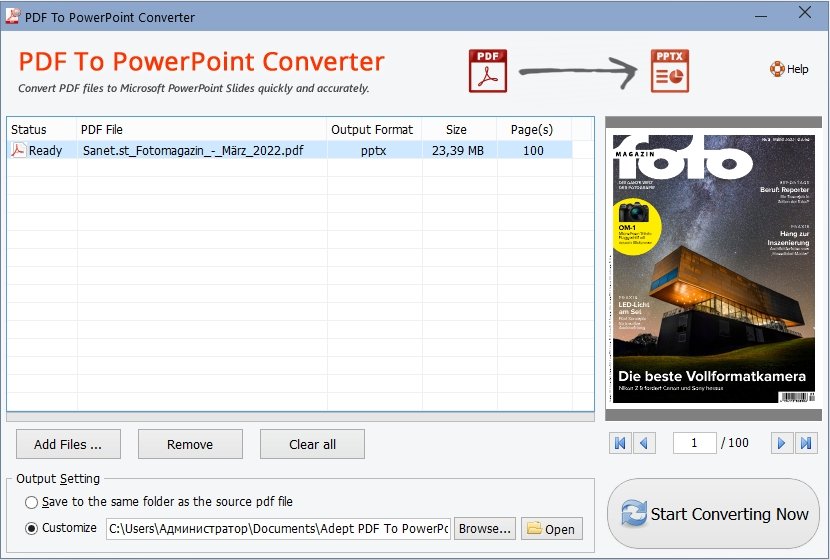Screen dimensions: 830x560
Task: Minimize the converter window
Action: pyautogui.click(x=761, y=16)
